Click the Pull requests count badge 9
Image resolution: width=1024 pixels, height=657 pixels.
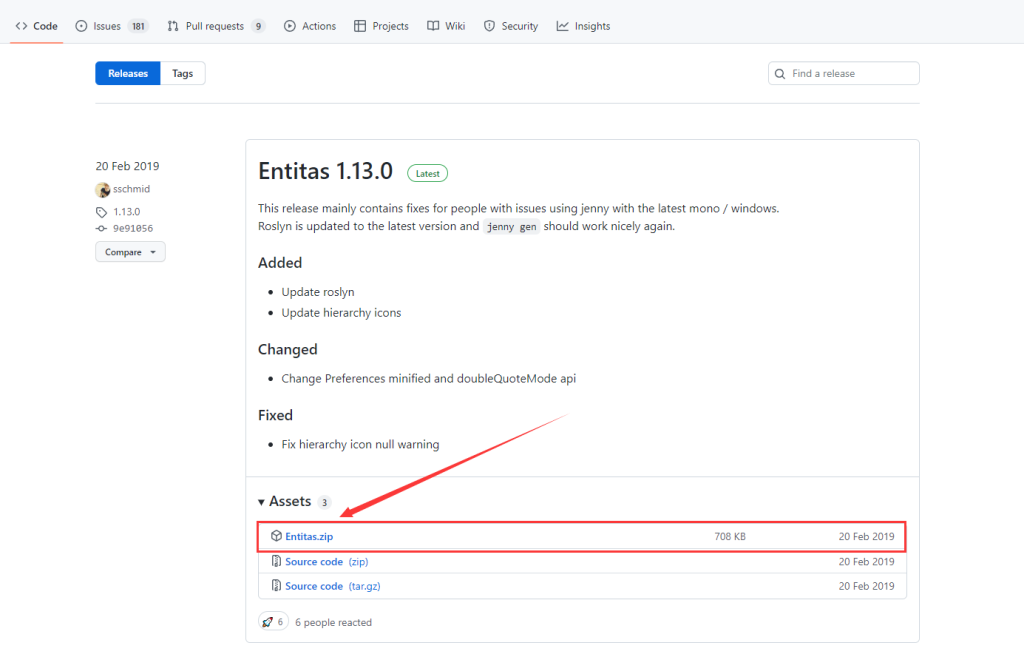(259, 26)
